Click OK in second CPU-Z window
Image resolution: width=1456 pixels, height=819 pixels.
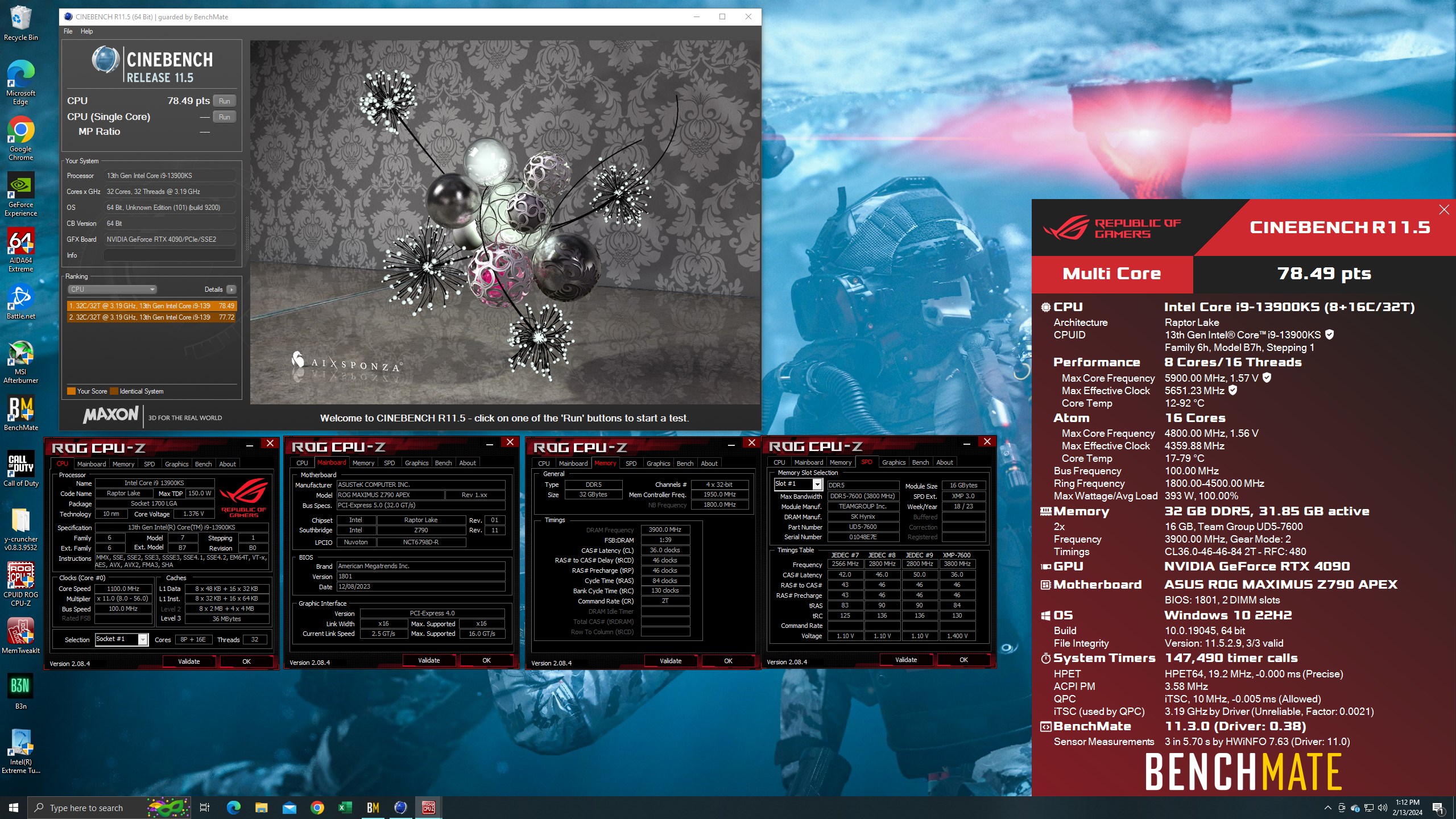coord(486,660)
